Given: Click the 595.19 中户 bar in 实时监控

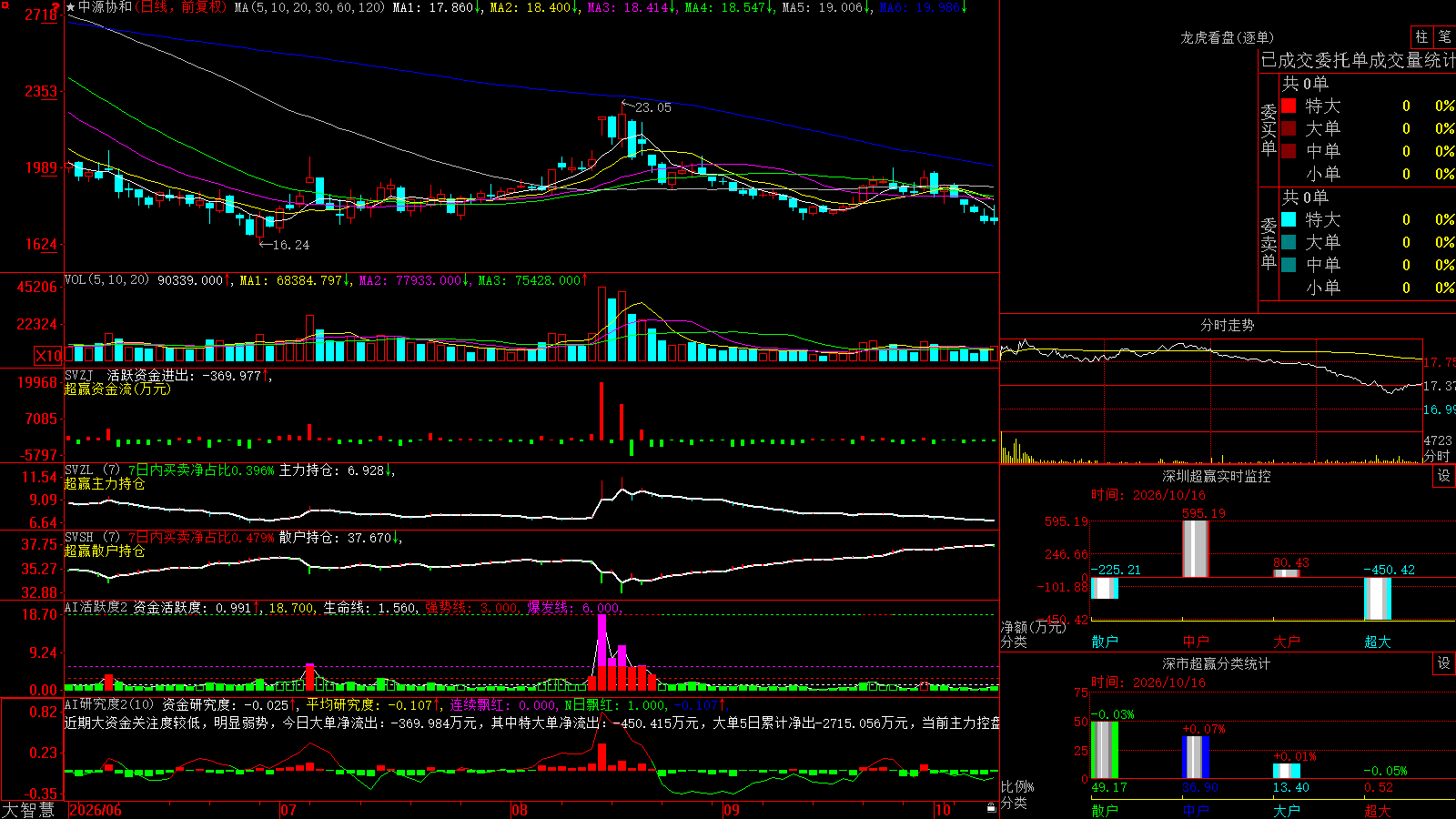Looking at the screenshot, I should [1196, 549].
